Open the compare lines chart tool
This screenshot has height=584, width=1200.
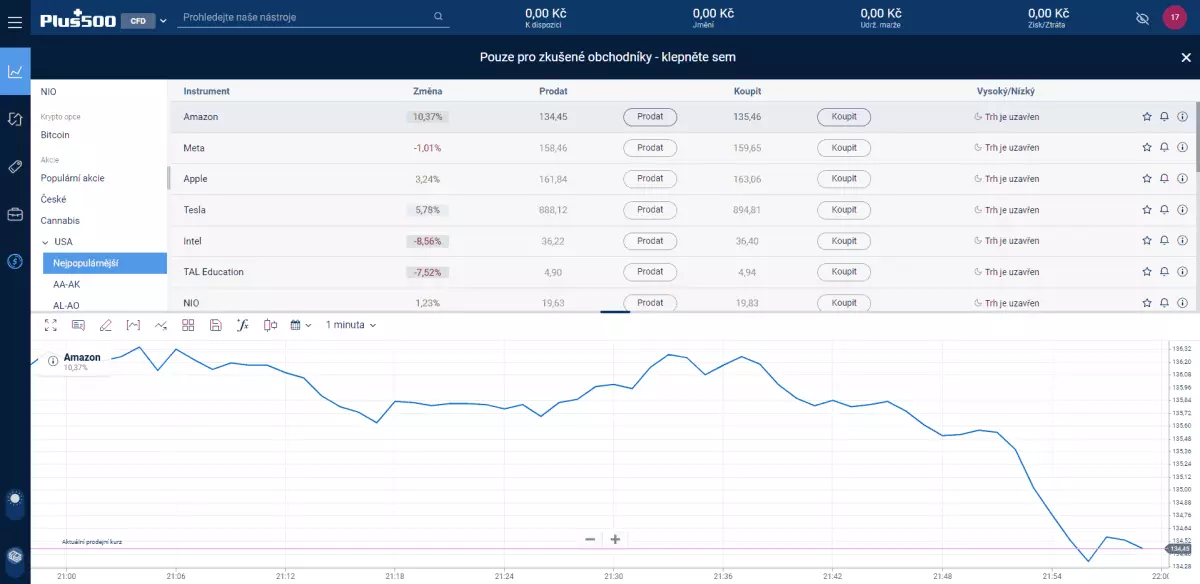click(x=161, y=325)
